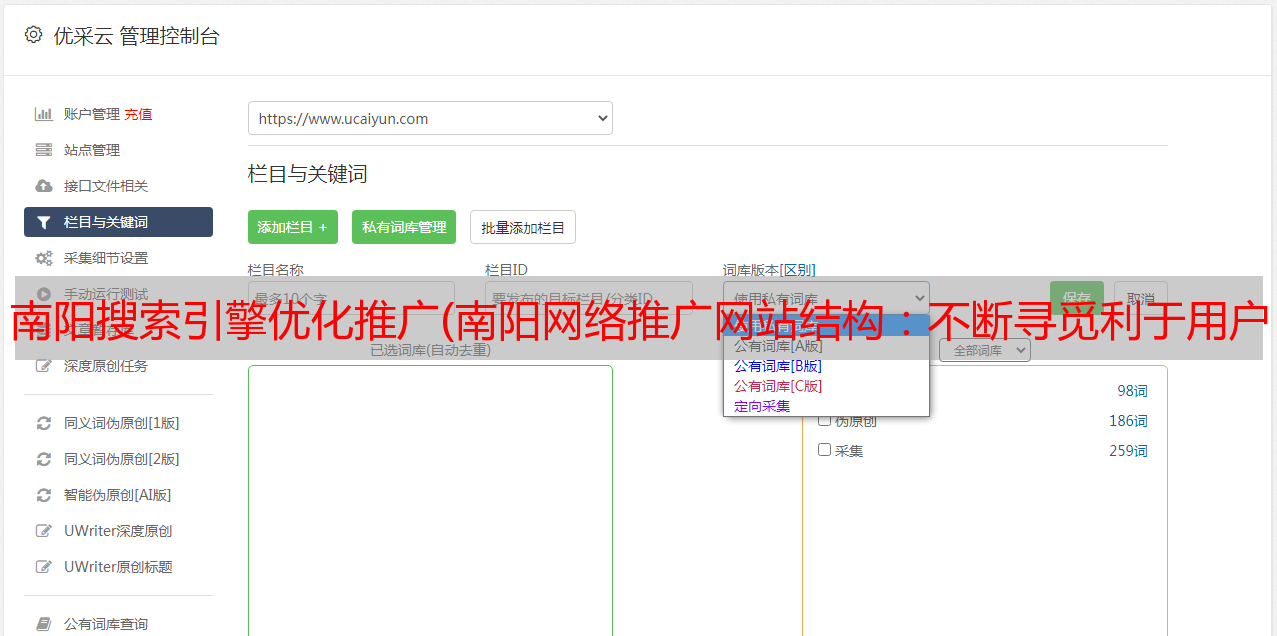Click the play icon next to 手动运行测试

pos(43,294)
